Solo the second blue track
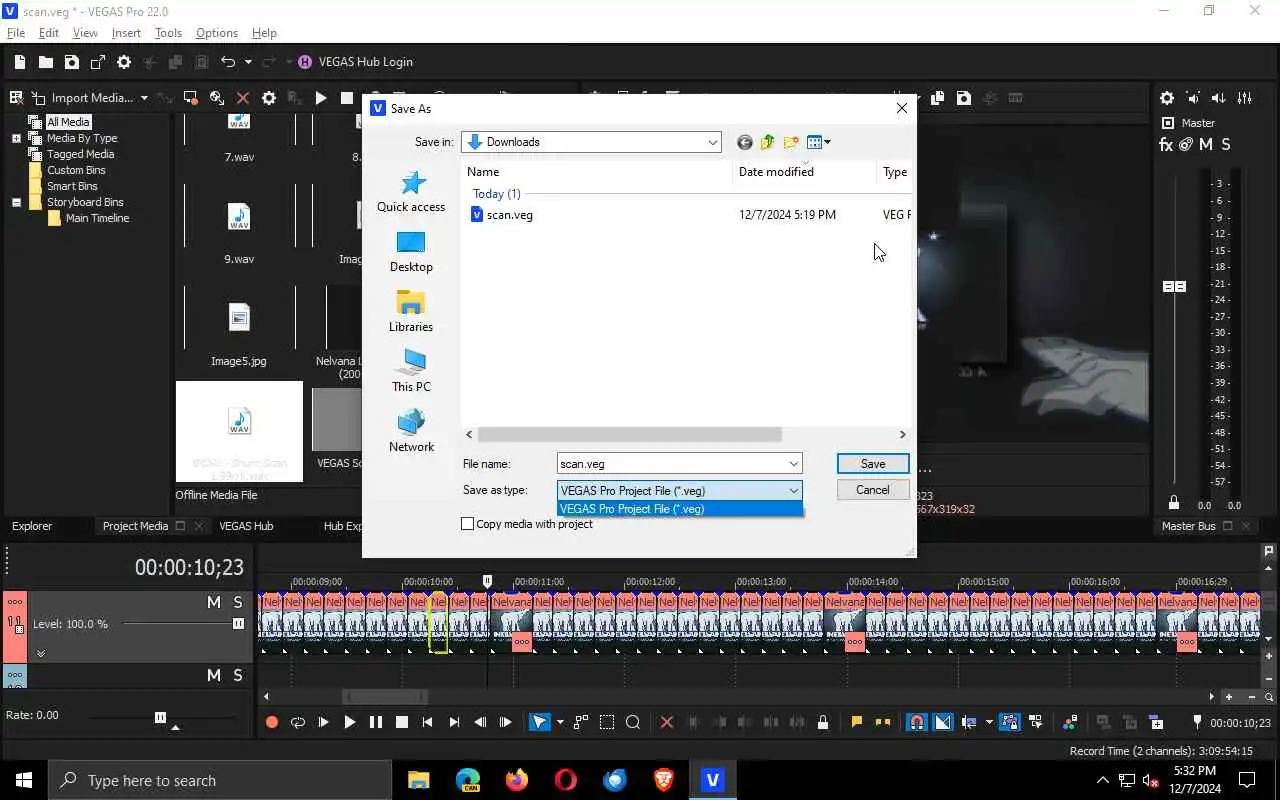Viewport: 1280px width, 800px height. tap(238, 676)
